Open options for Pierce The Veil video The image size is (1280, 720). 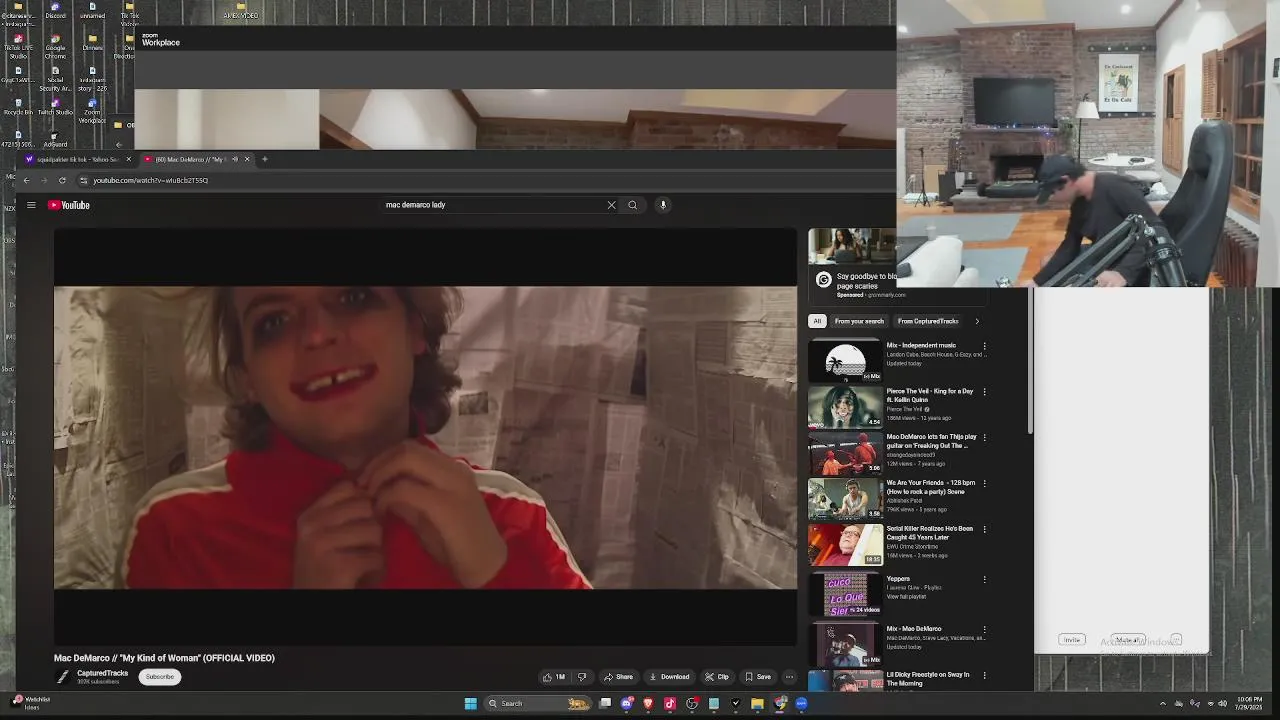[984, 392]
